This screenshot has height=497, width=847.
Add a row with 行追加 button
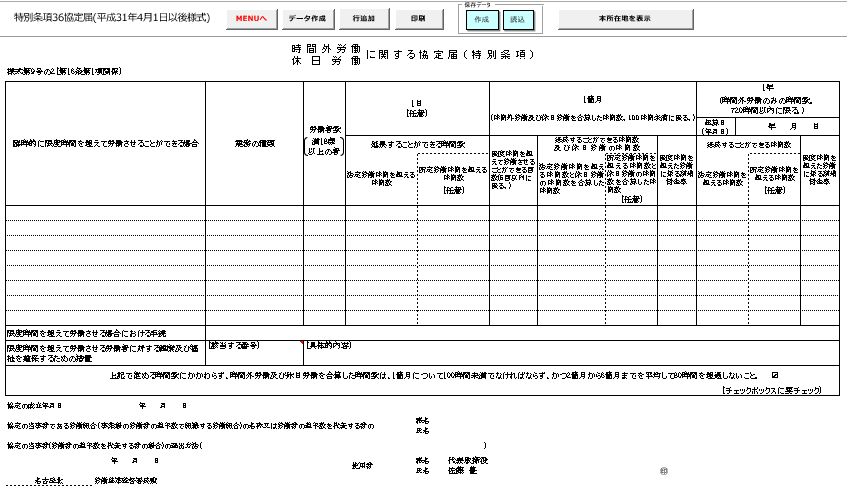[364, 19]
